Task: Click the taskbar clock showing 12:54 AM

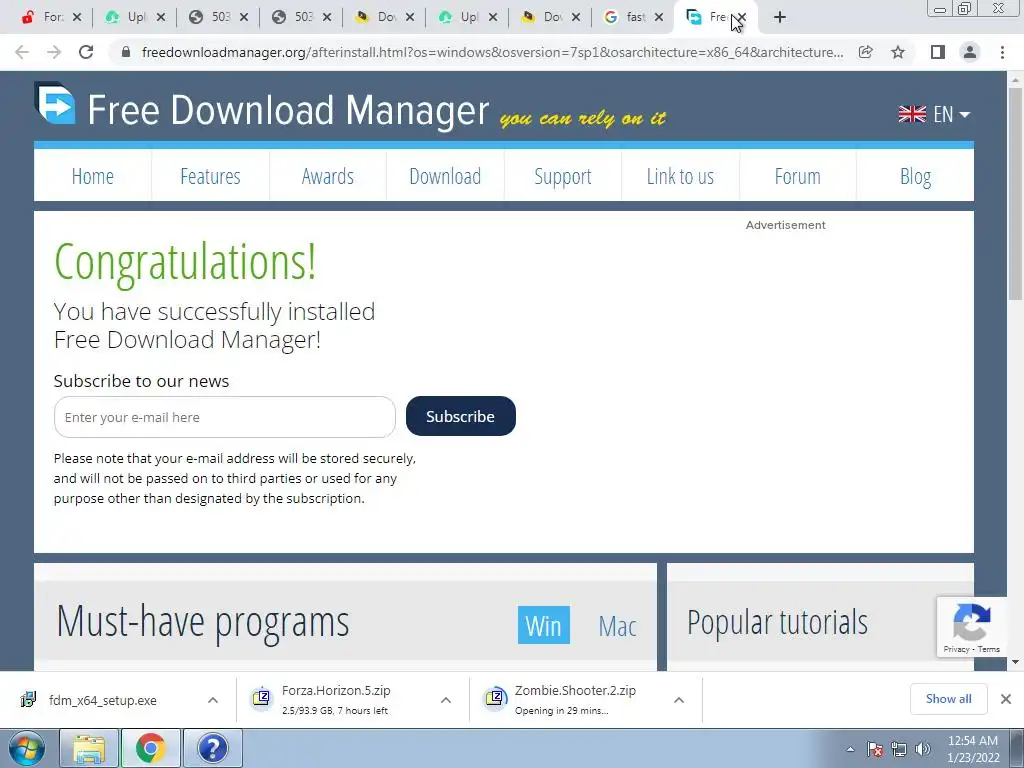Action: pyautogui.click(x=973, y=749)
